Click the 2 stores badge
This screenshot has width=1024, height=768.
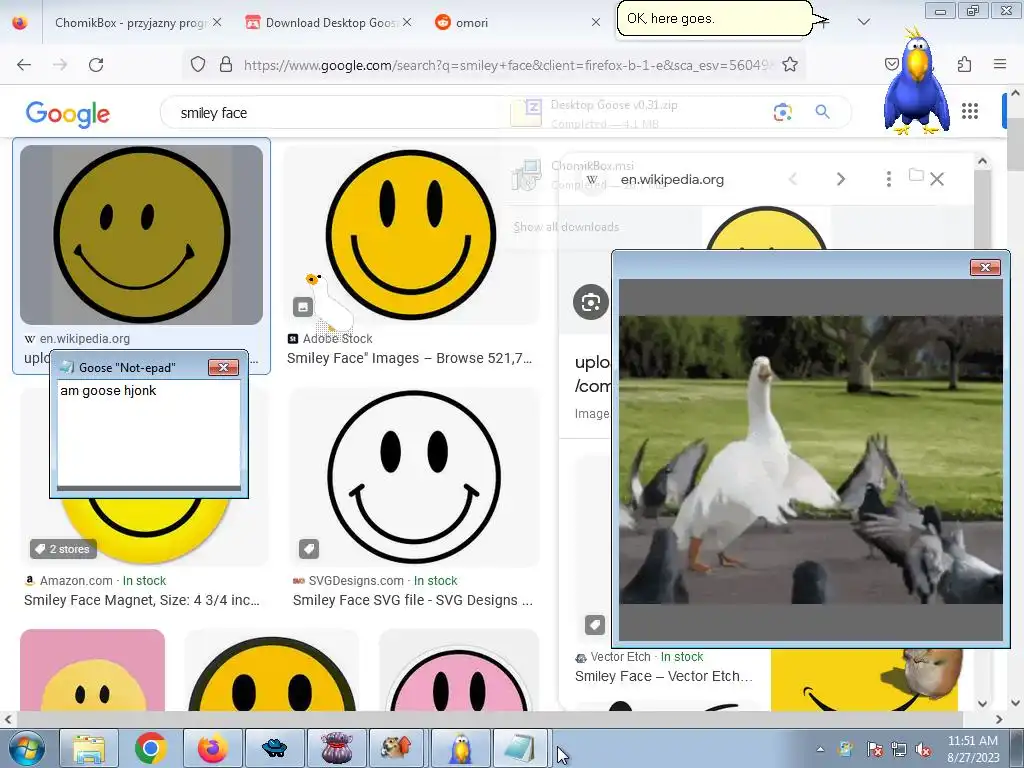tap(63, 549)
